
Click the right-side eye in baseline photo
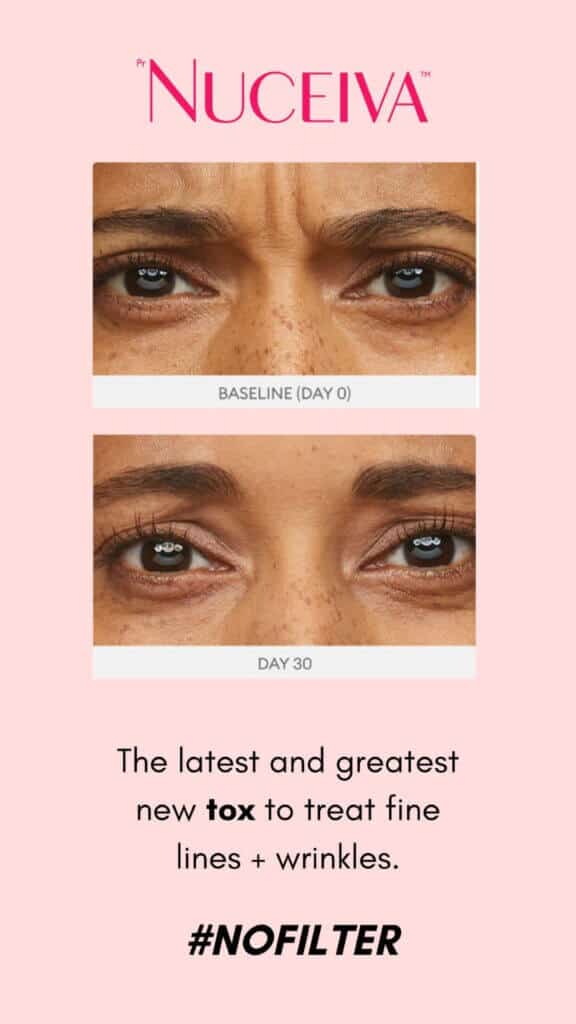(410, 280)
